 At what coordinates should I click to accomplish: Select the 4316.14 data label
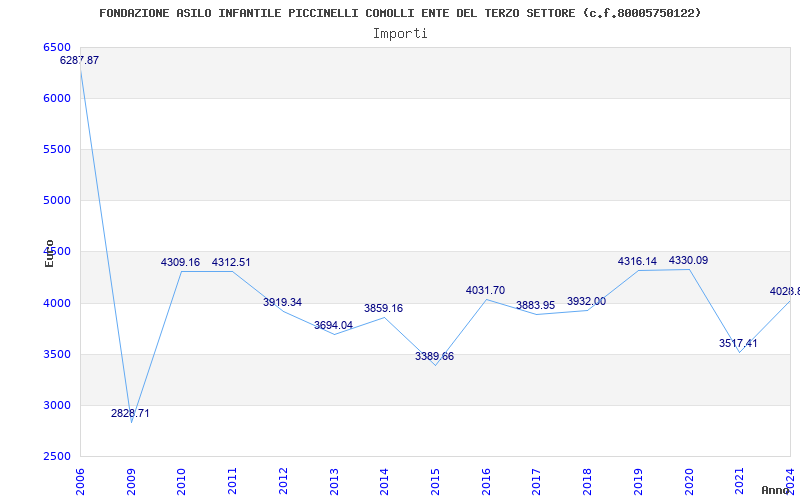tap(637, 261)
